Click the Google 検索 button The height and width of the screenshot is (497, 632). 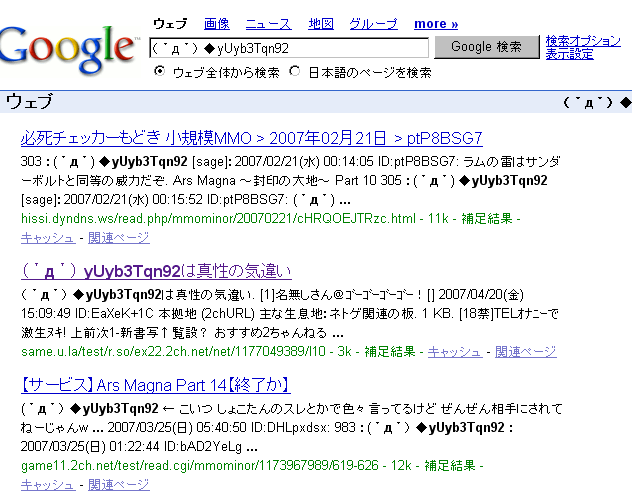[486, 47]
